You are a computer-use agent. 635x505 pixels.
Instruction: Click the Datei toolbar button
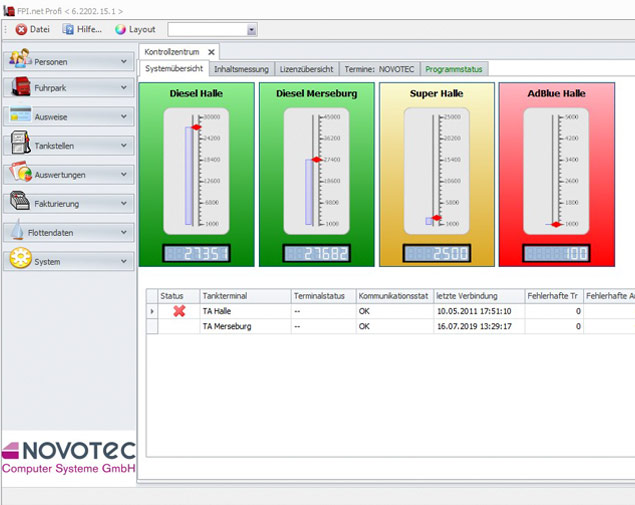point(33,30)
